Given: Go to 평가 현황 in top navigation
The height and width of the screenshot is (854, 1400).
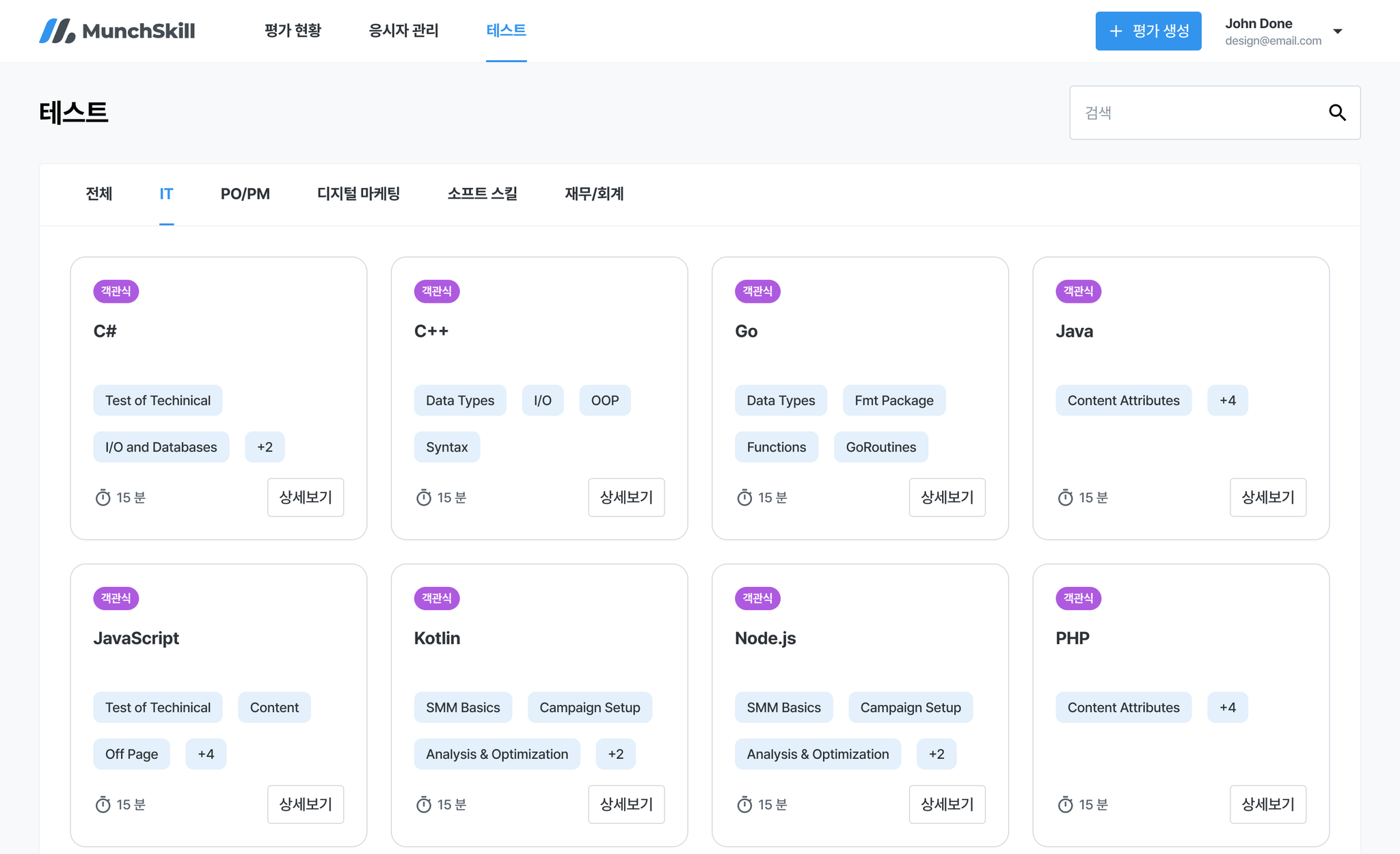Looking at the screenshot, I should point(293,31).
